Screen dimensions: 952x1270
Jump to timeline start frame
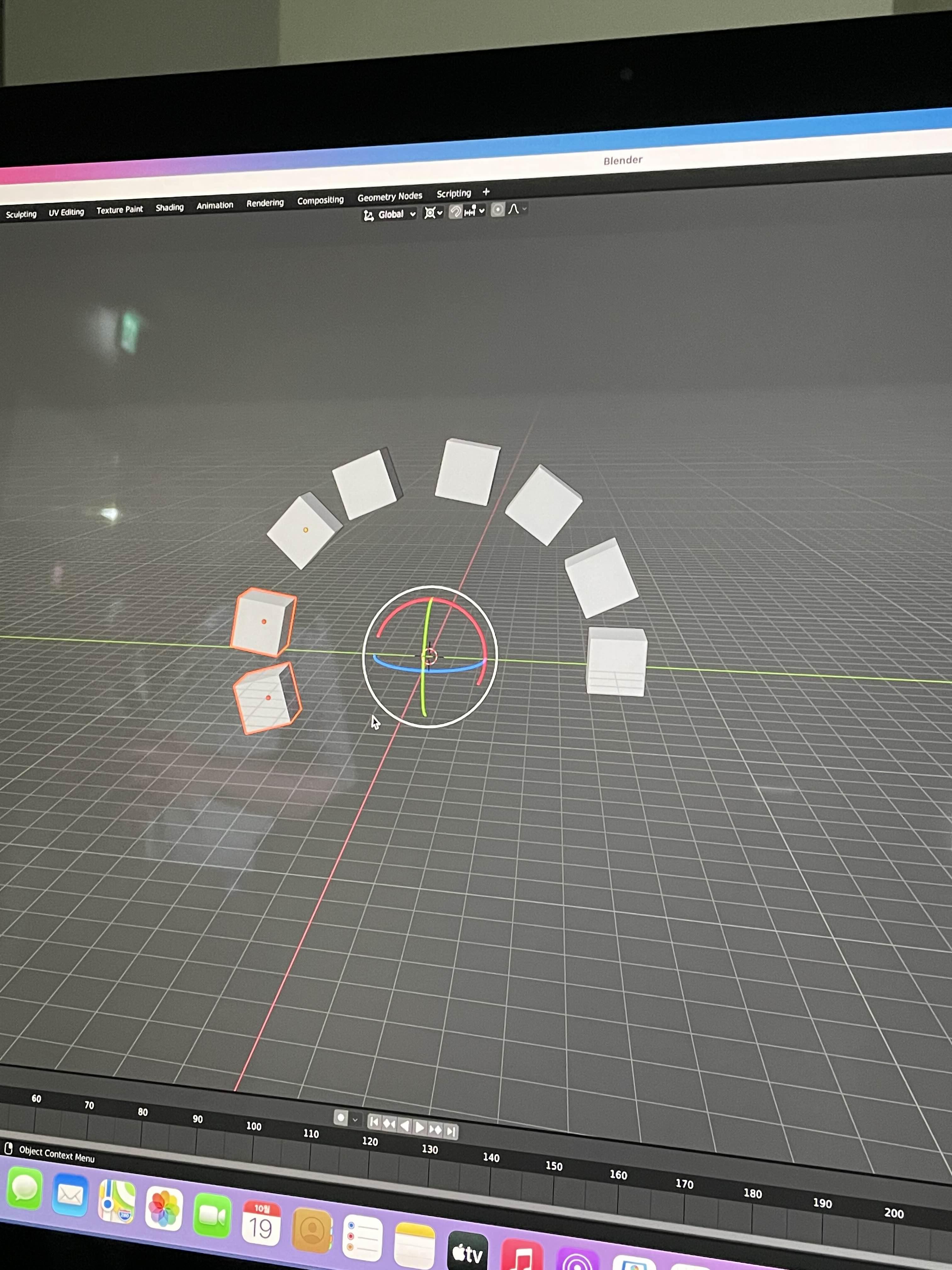point(374,1121)
